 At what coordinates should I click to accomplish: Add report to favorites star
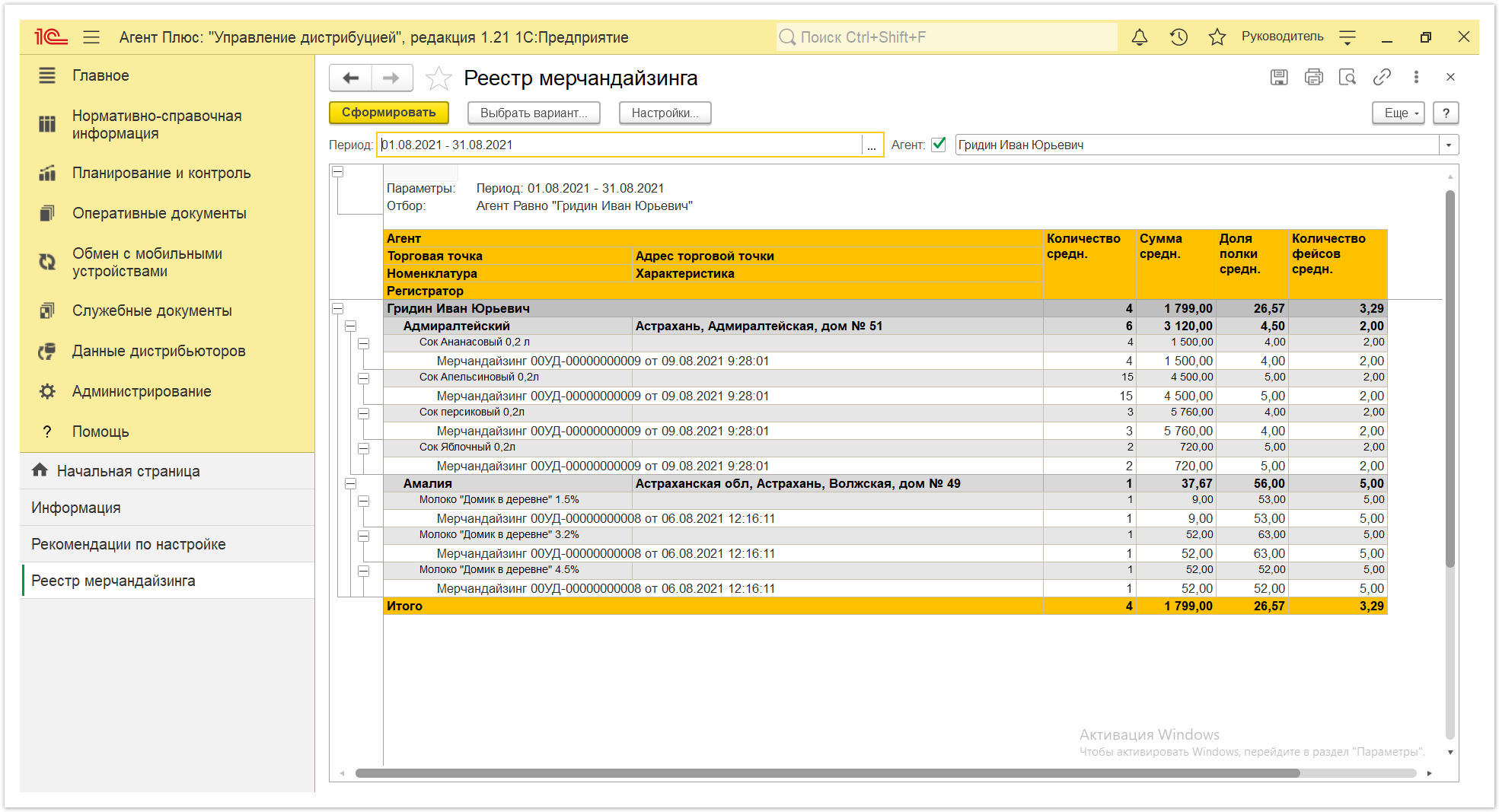click(438, 78)
